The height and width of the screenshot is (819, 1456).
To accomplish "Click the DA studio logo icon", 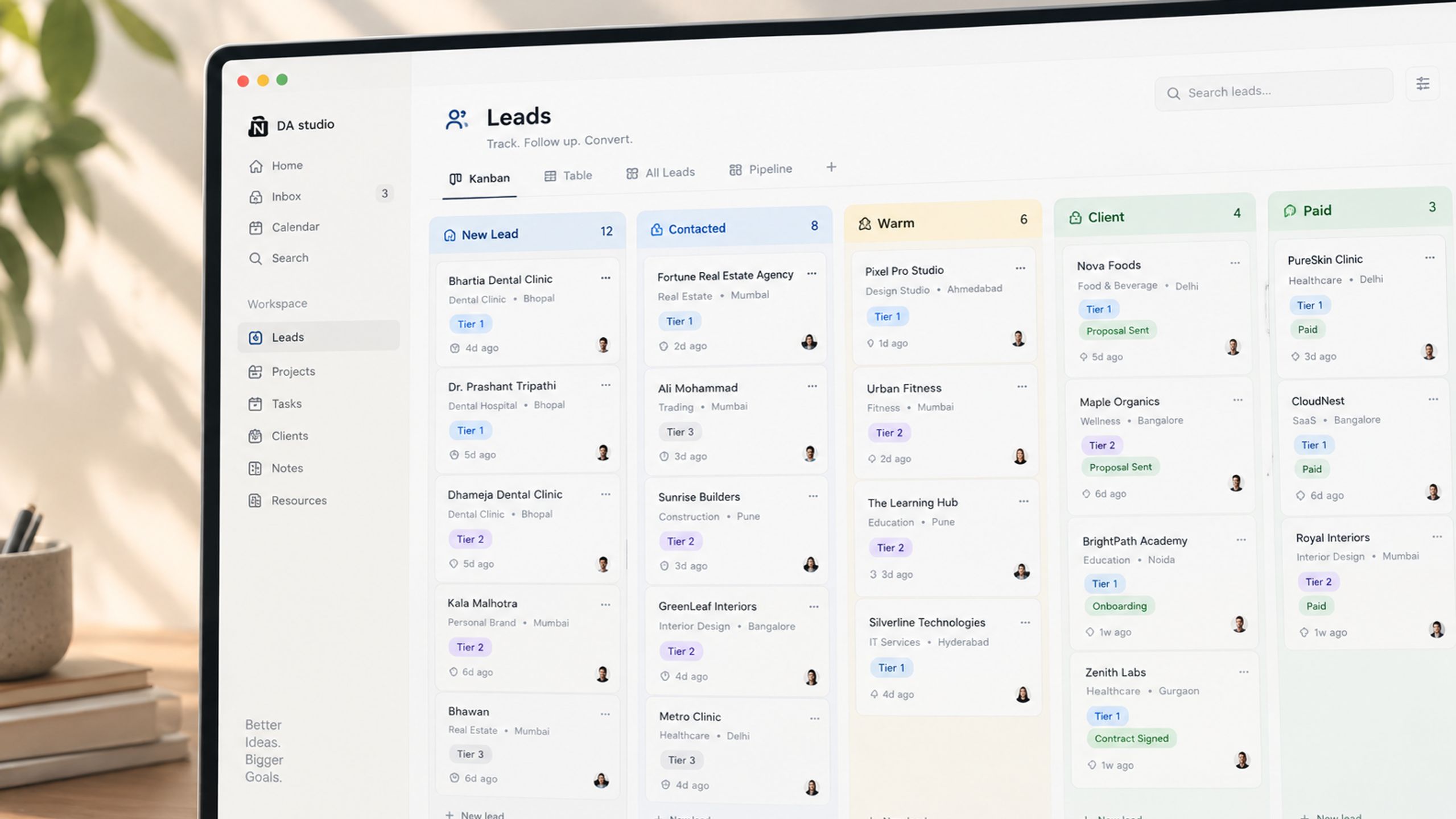I will coord(258,126).
